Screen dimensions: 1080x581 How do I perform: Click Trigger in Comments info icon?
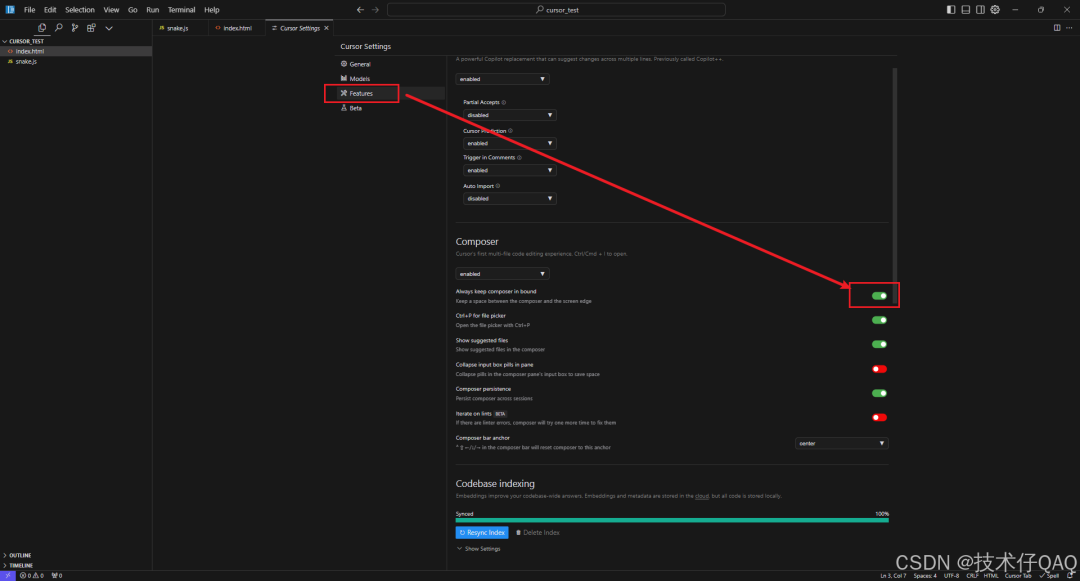coord(519,158)
